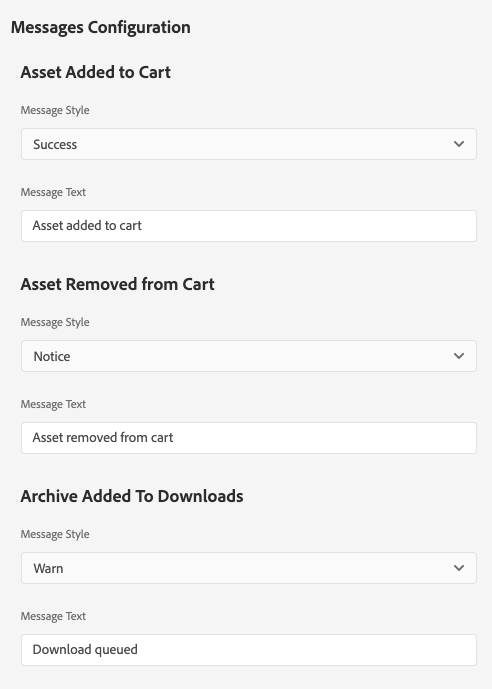This screenshot has height=689, width=492.
Task: Click the chevron arrow on the Success dropdown
Action: [459, 144]
